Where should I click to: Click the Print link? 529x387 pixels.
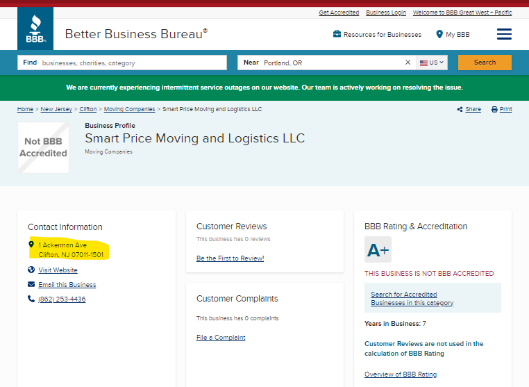[x=506, y=109]
